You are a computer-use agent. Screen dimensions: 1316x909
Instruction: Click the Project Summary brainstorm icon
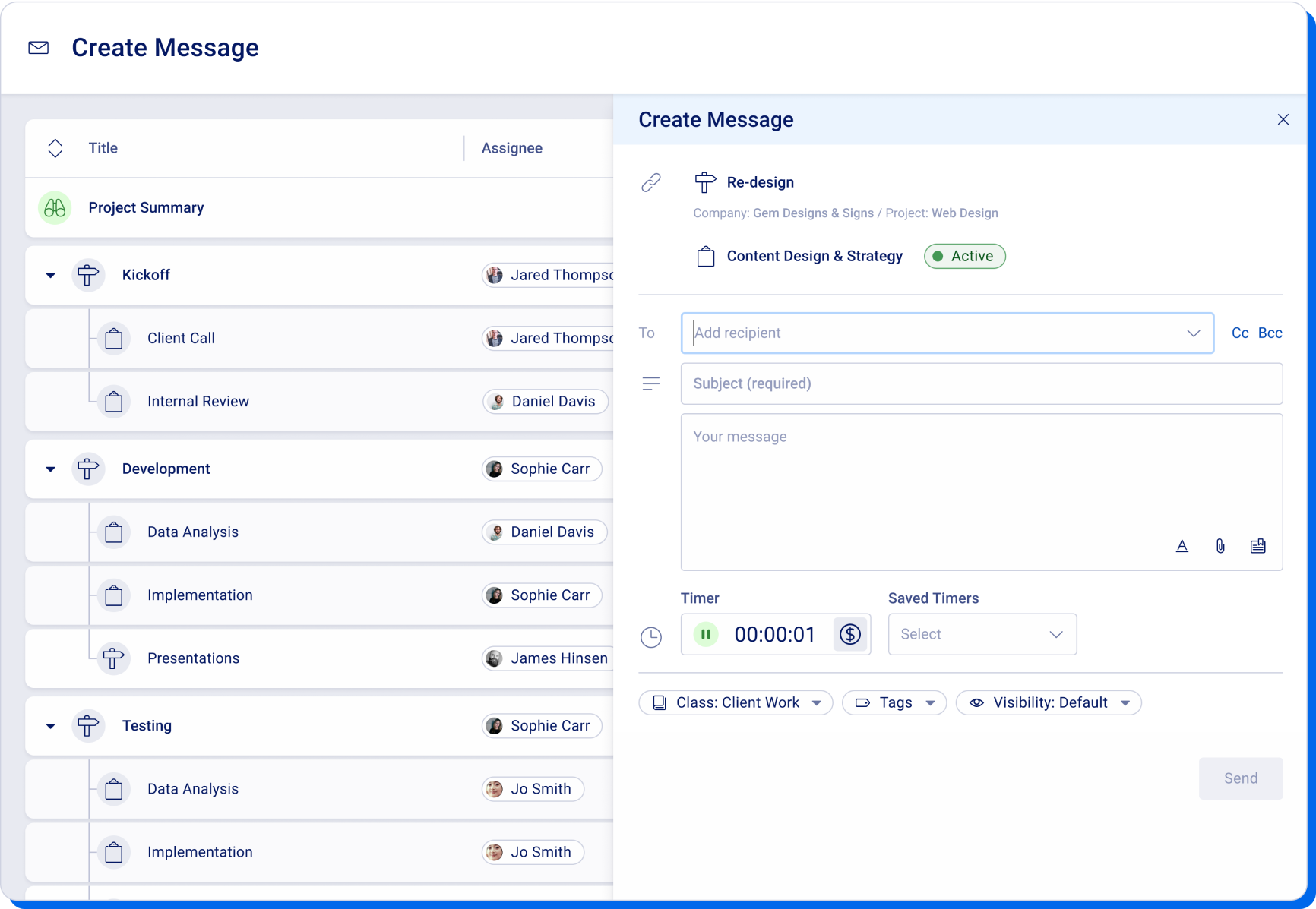click(x=53, y=207)
